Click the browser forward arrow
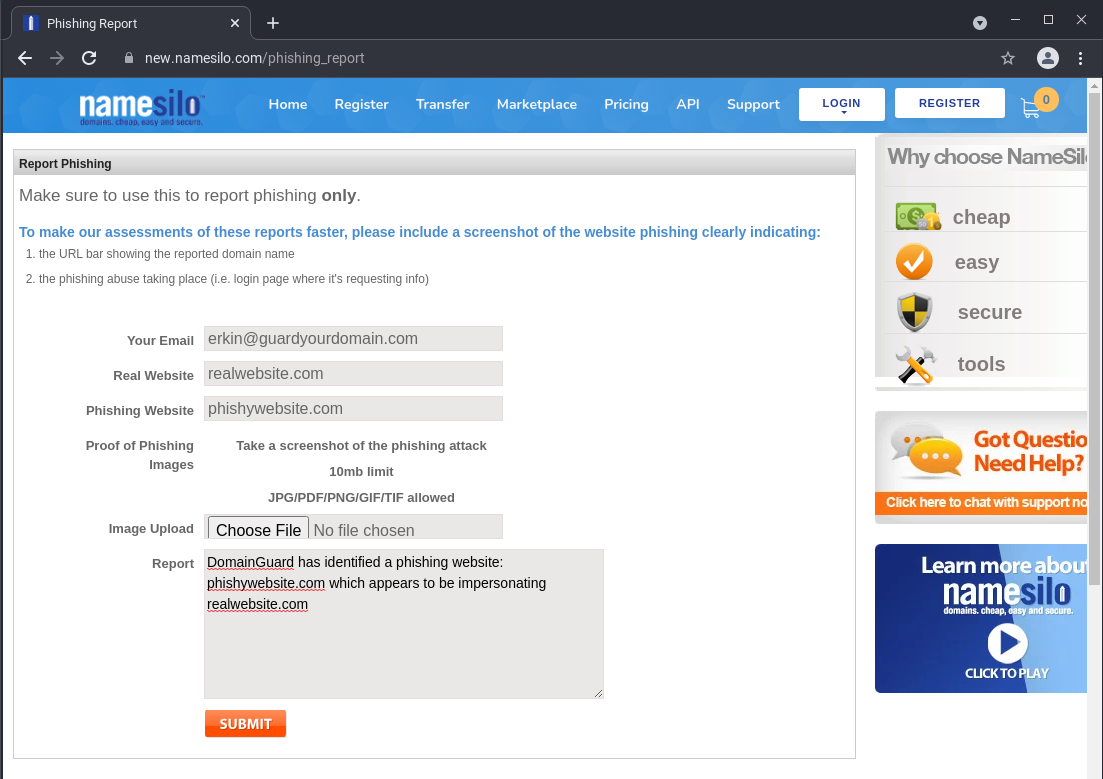This screenshot has height=779, width=1103. click(x=57, y=58)
